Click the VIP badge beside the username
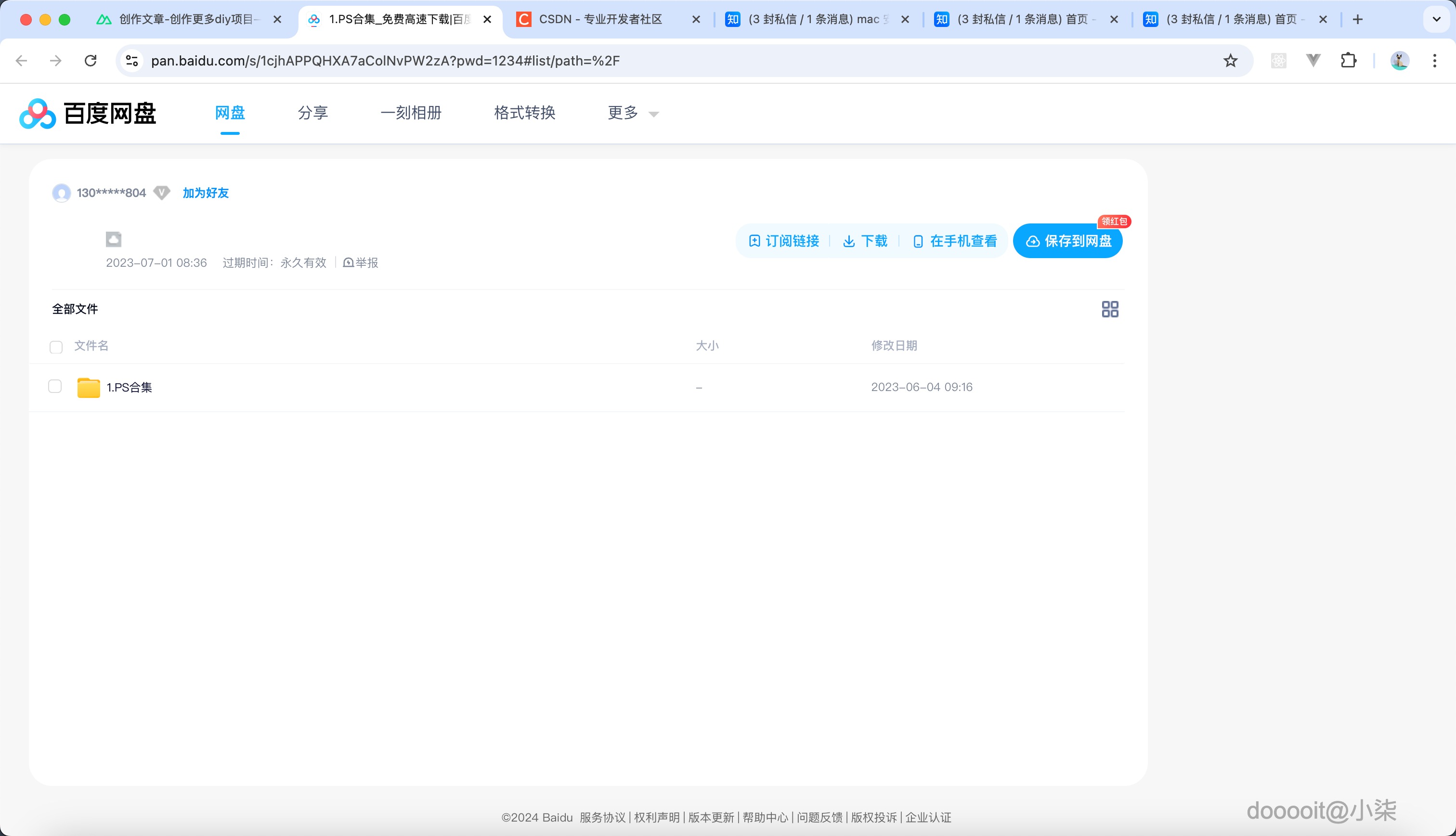 click(161, 193)
